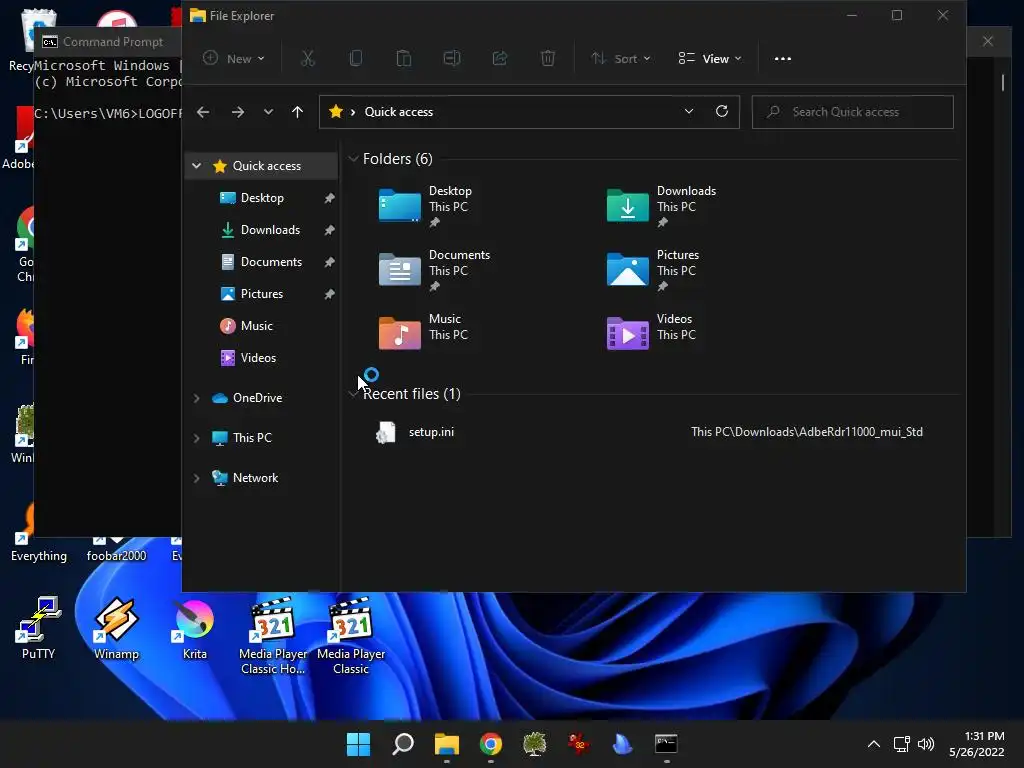The width and height of the screenshot is (1024, 768).
Task: Open the View options dropdown
Action: point(710,59)
